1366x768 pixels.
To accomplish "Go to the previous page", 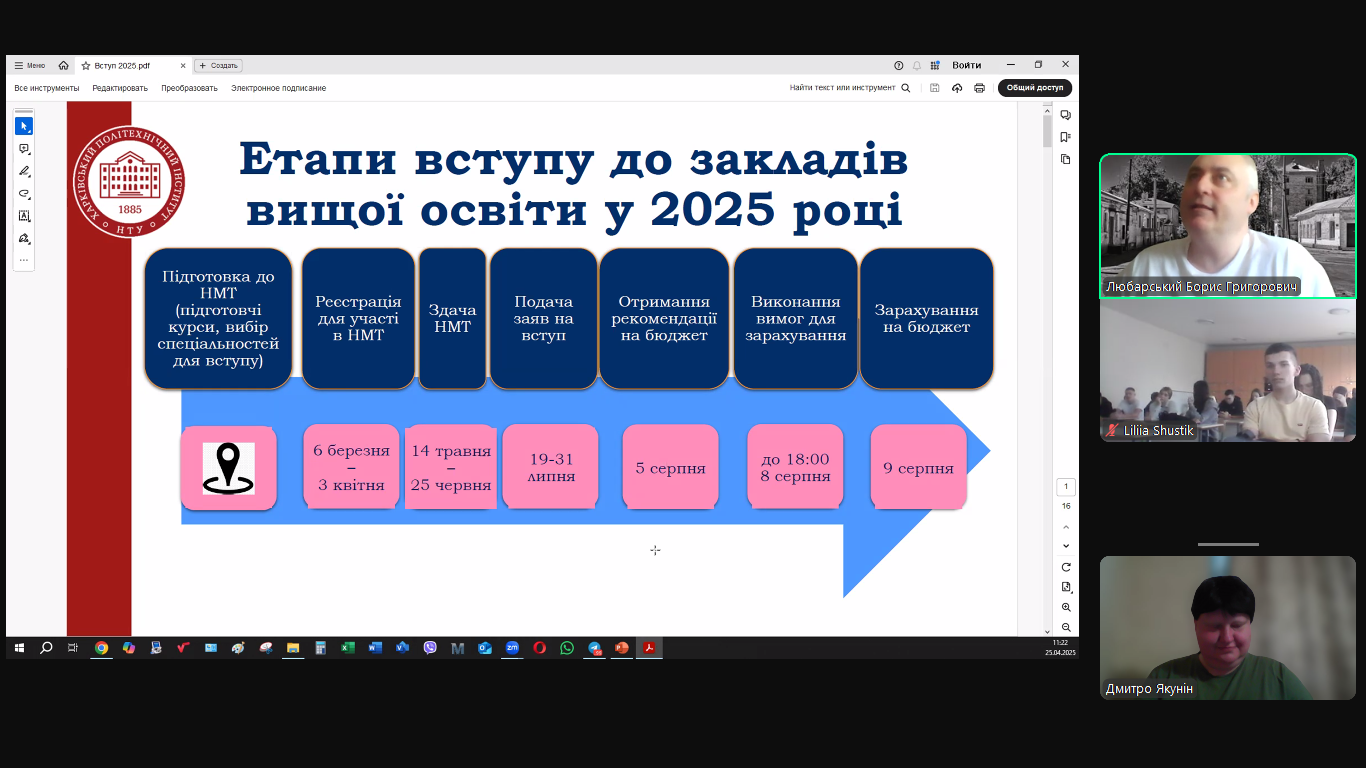I will point(1066,527).
